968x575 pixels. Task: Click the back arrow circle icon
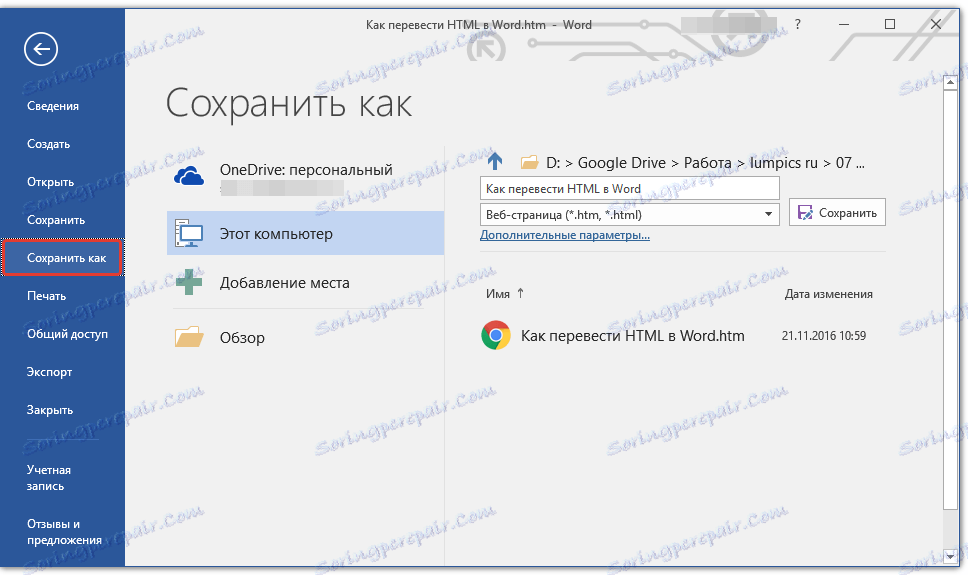[x=41, y=49]
